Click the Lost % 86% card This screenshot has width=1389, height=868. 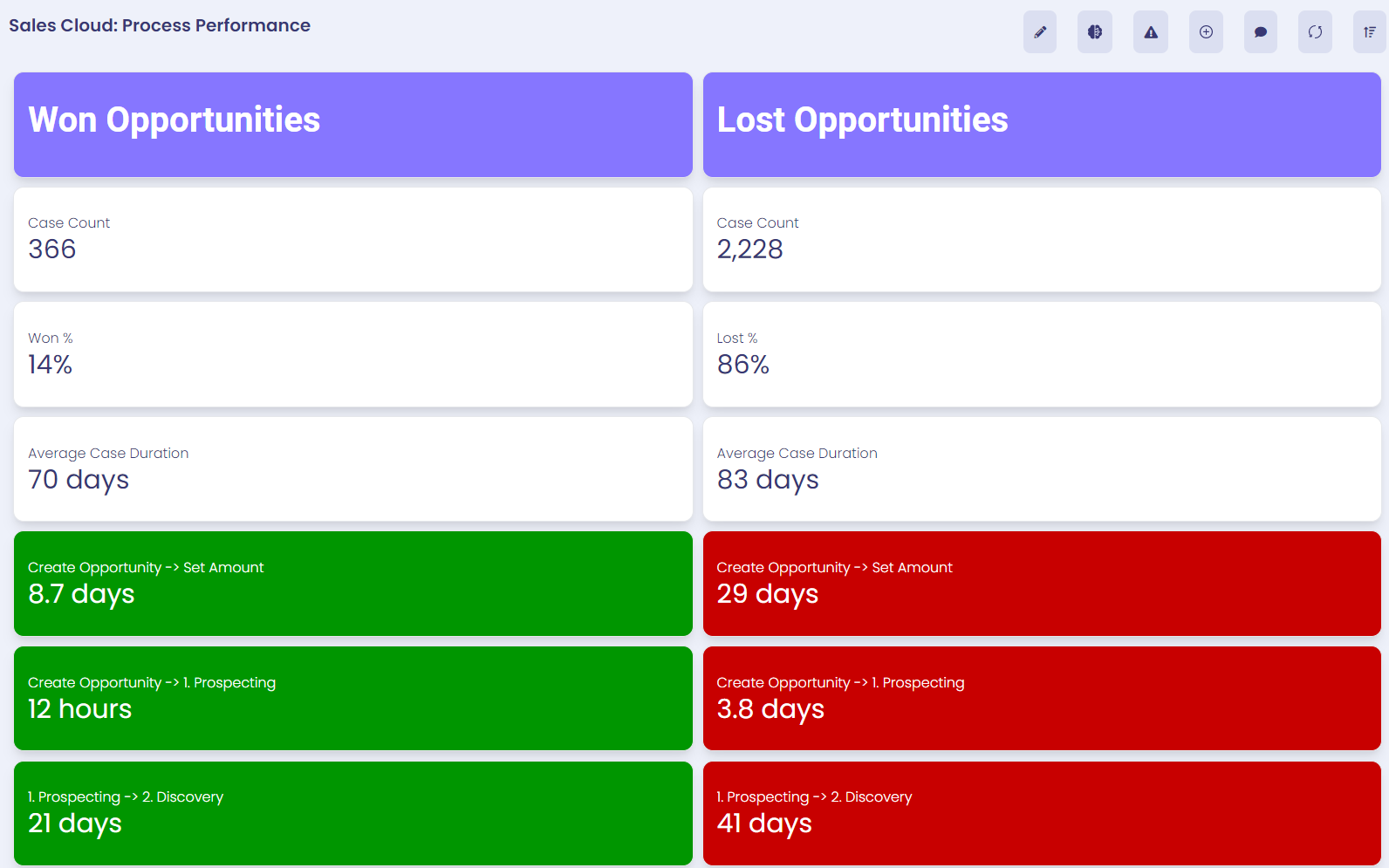[1042, 354]
